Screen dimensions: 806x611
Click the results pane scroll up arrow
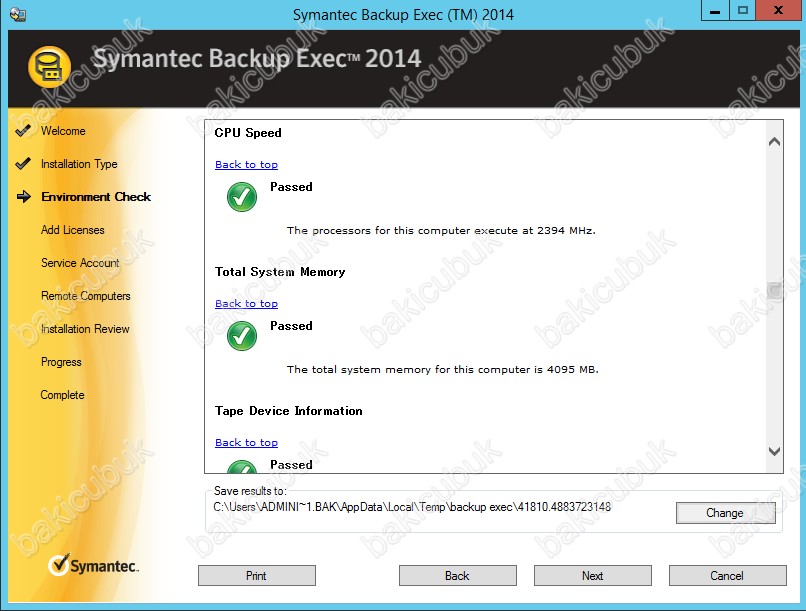pos(774,141)
